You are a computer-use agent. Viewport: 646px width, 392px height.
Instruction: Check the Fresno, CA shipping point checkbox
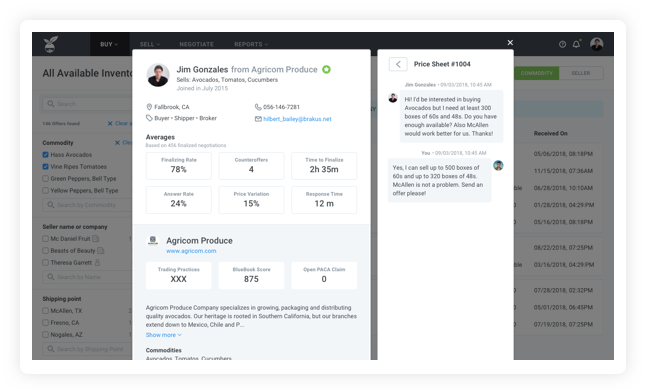click(x=45, y=323)
